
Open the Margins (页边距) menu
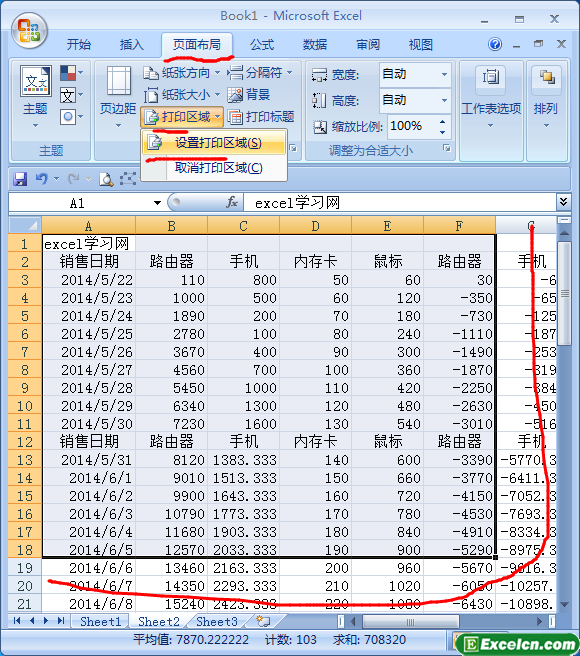[x=118, y=97]
